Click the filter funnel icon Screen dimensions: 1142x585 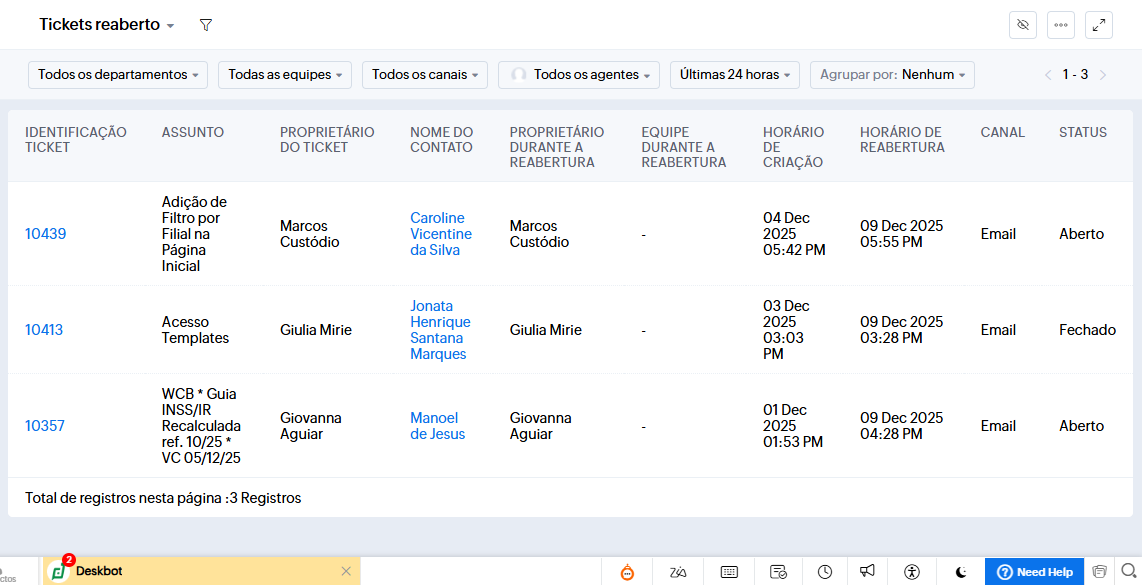pyautogui.click(x=206, y=25)
